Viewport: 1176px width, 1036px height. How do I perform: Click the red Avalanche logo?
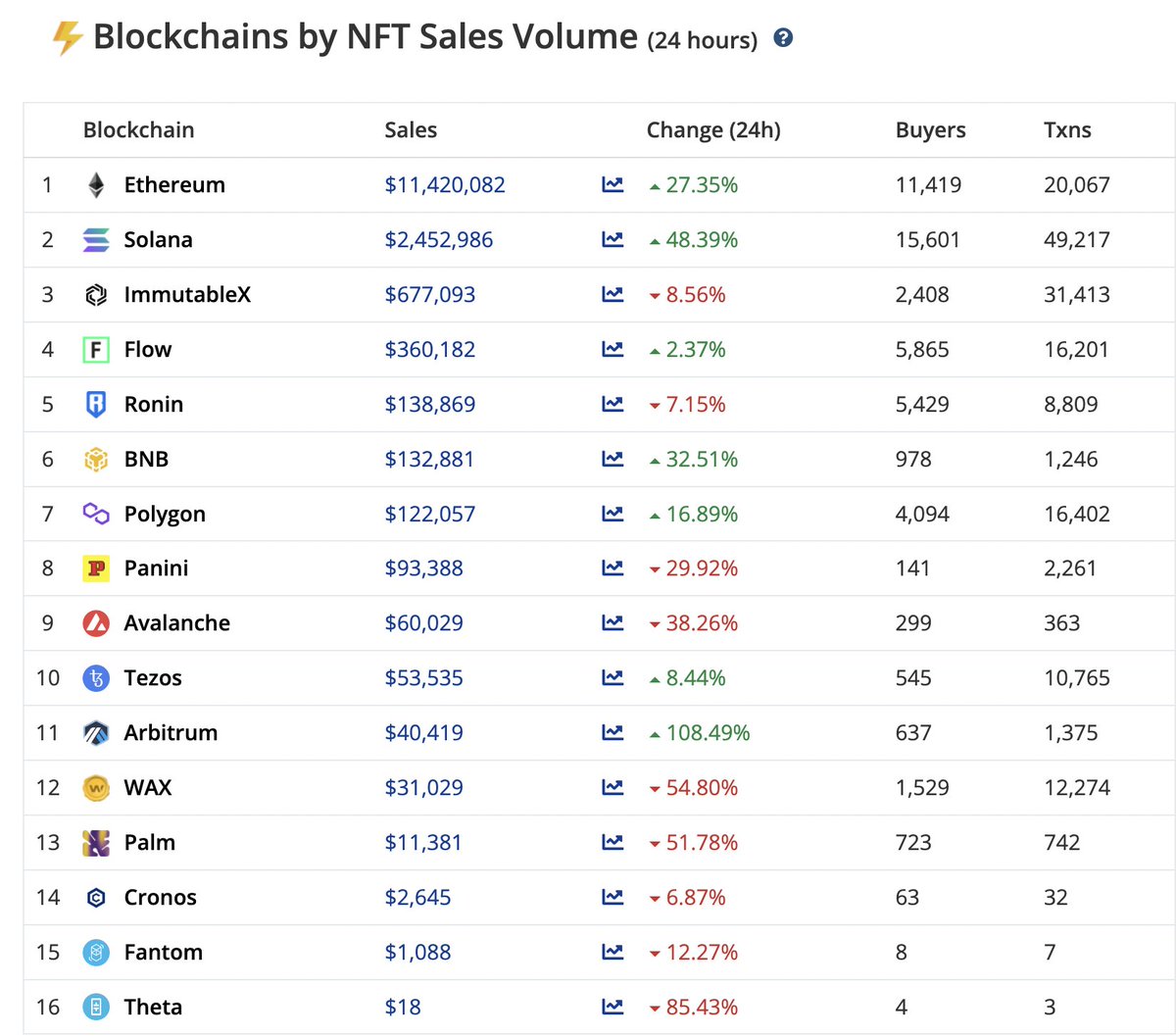[x=96, y=623]
